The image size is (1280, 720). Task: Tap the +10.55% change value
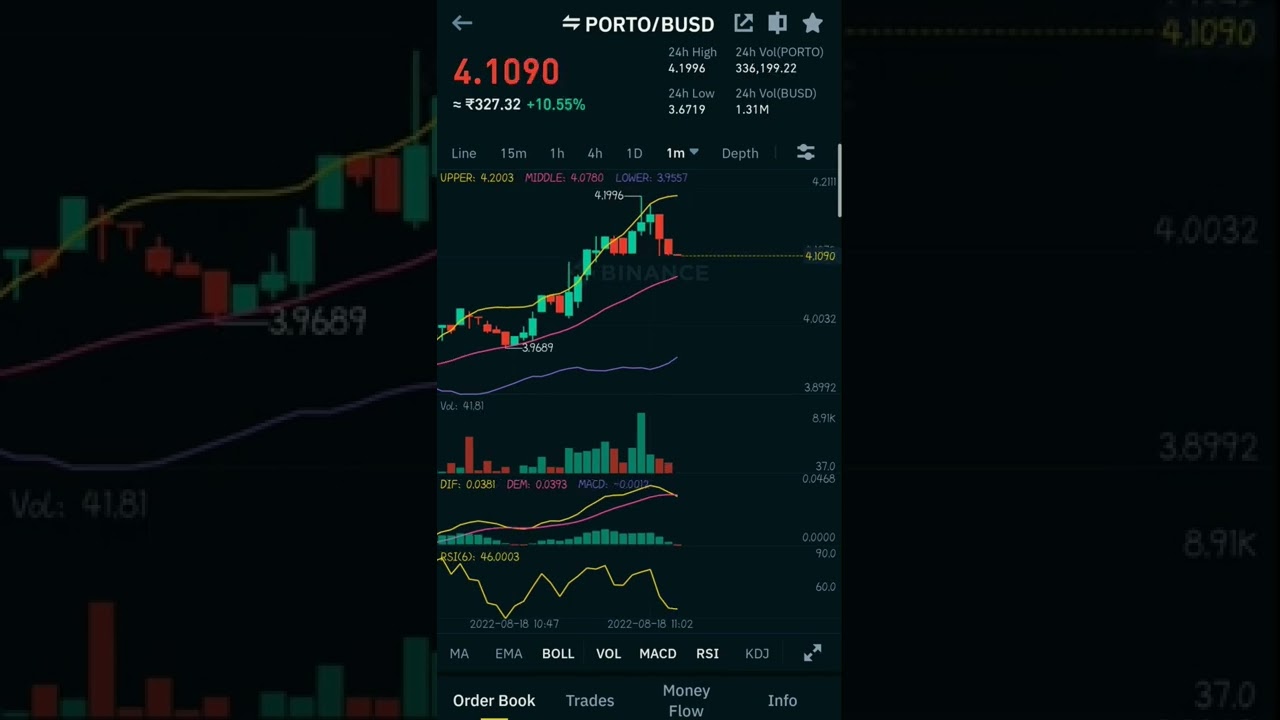[555, 104]
